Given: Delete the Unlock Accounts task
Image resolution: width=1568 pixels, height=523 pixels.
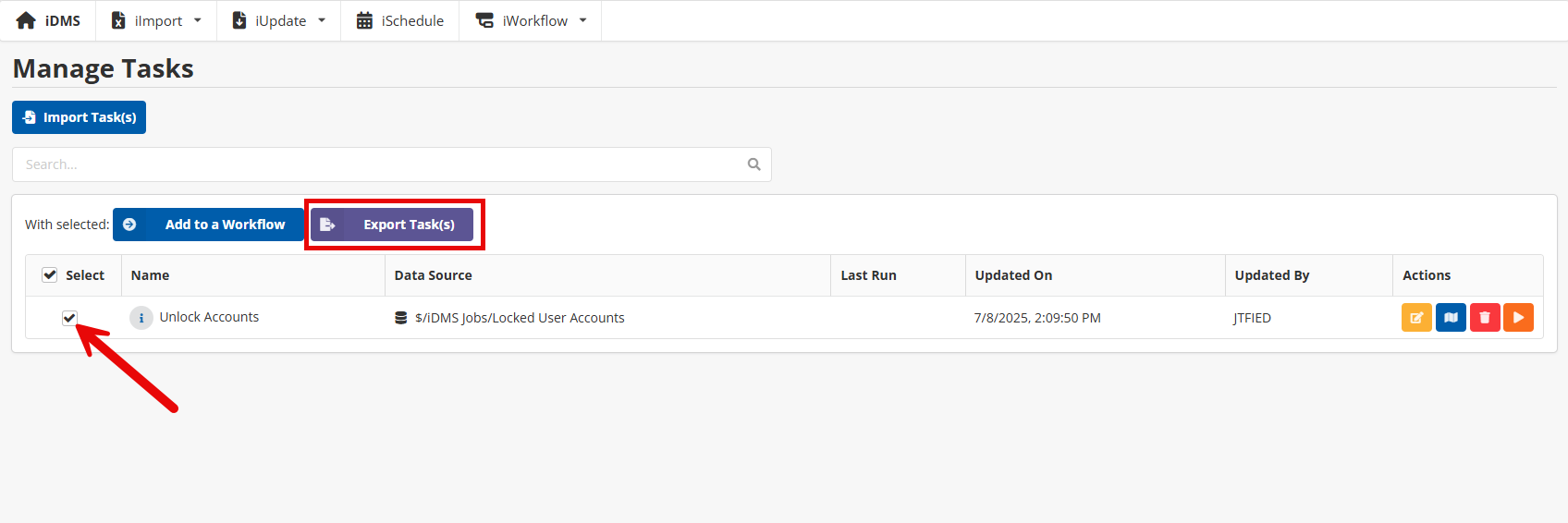Looking at the screenshot, I should (x=1485, y=318).
